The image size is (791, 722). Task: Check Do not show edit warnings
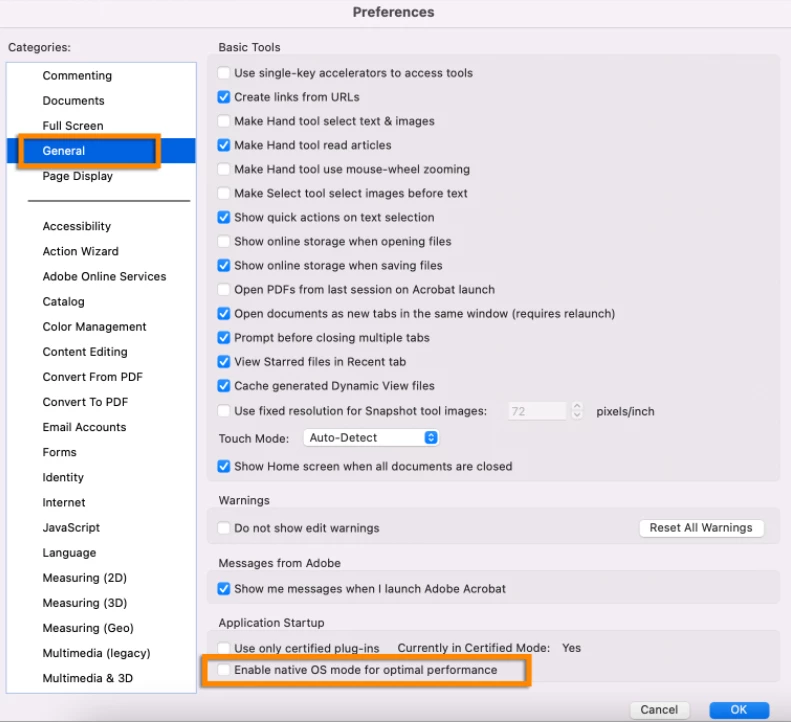pyautogui.click(x=223, y=528)
